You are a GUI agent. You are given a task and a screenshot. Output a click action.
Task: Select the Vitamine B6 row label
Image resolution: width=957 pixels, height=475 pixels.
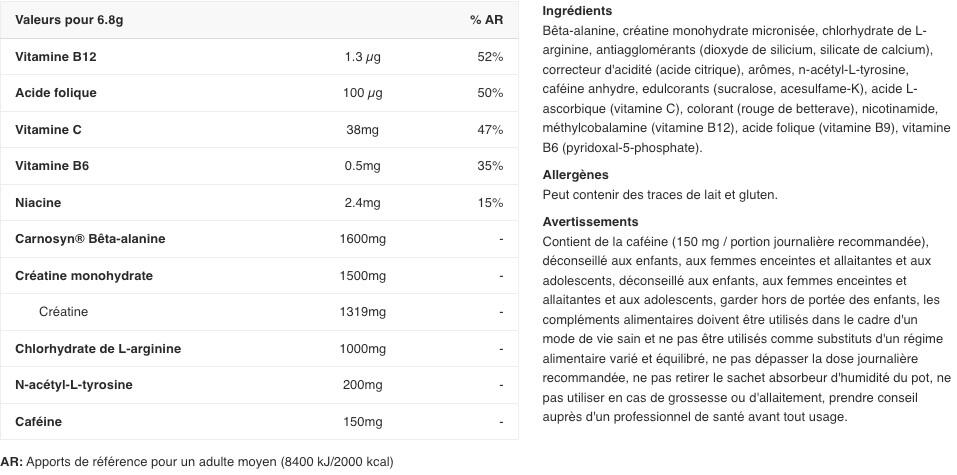click(x=52, y=166)
